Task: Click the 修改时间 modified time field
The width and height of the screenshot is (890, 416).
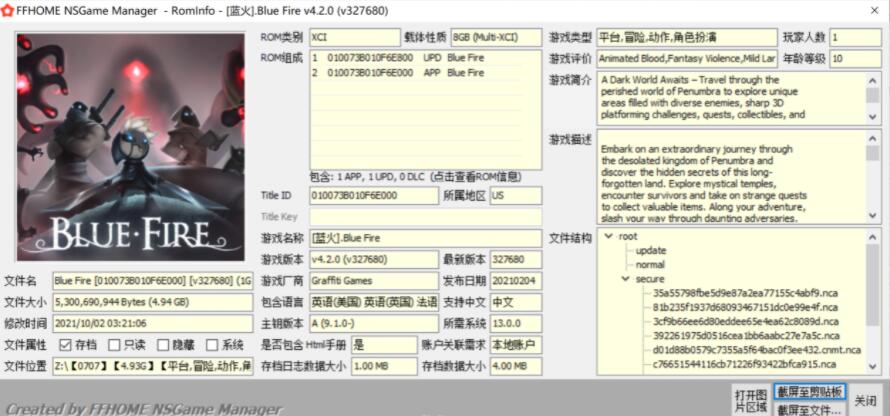Action: (x=153, y=323)
